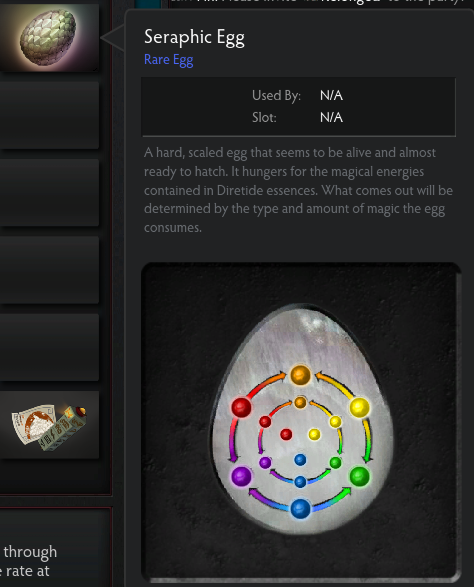Click the Rare Egg rarity label

168,60
